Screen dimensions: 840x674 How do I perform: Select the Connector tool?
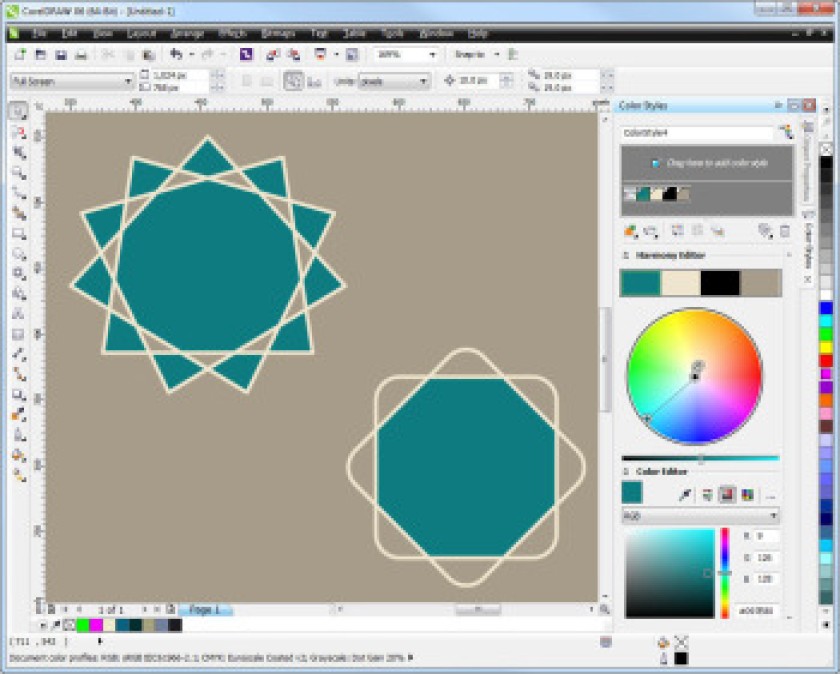pos(19,375)
